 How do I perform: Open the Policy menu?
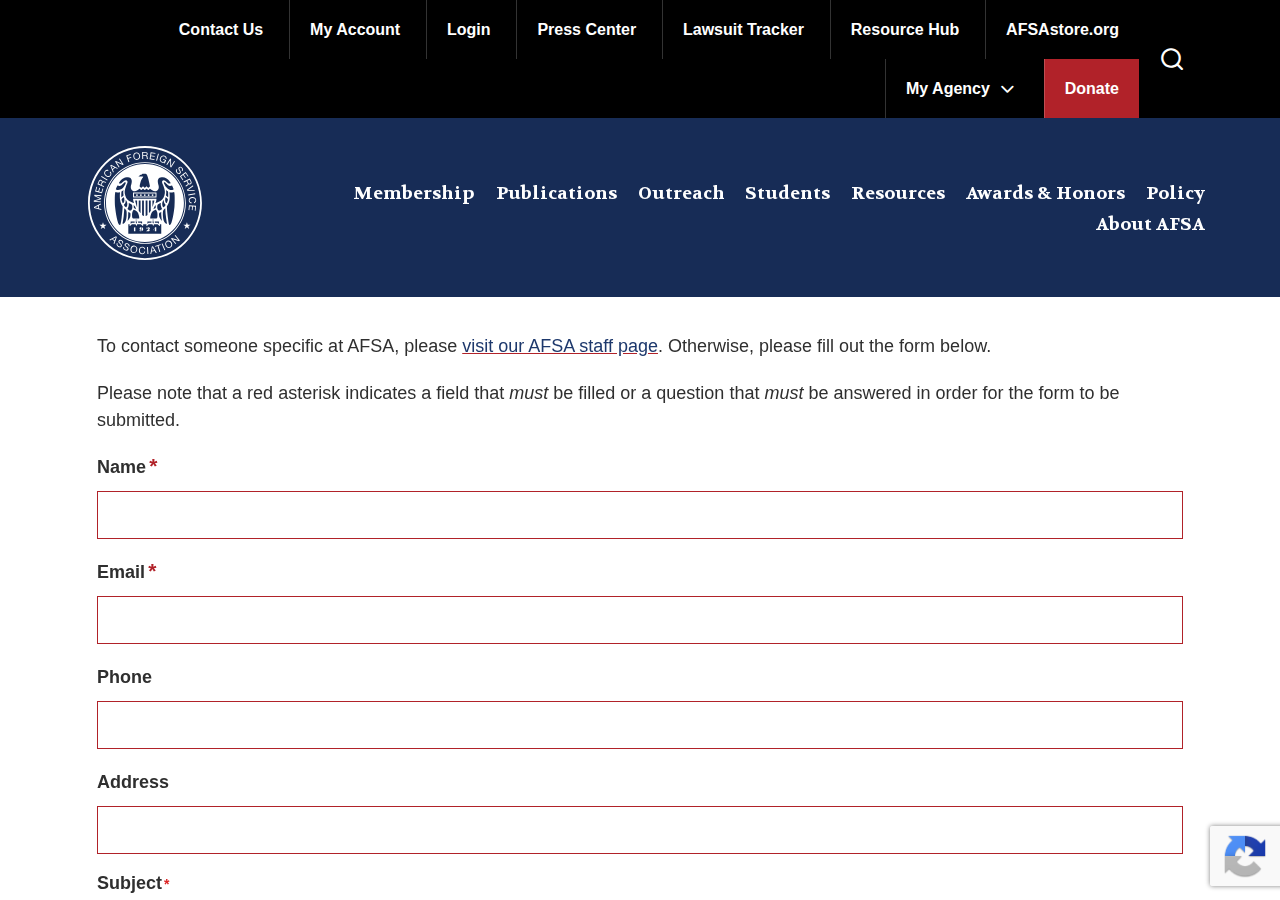coord(1176,193)
